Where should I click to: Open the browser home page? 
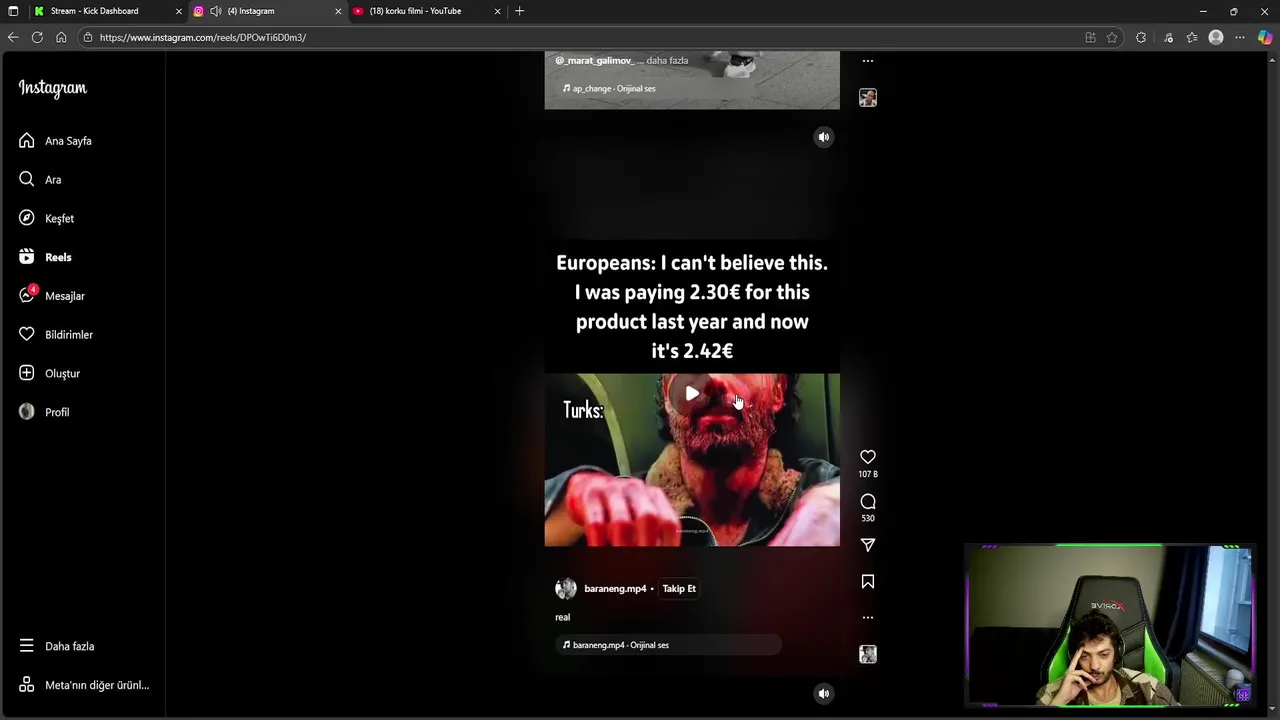point(61,37)
